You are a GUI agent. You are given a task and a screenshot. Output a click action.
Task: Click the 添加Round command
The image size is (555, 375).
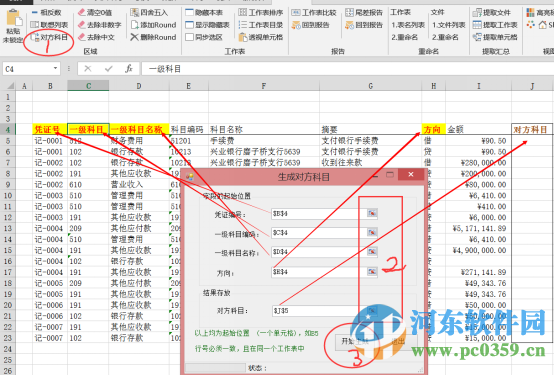pos(153,25)
